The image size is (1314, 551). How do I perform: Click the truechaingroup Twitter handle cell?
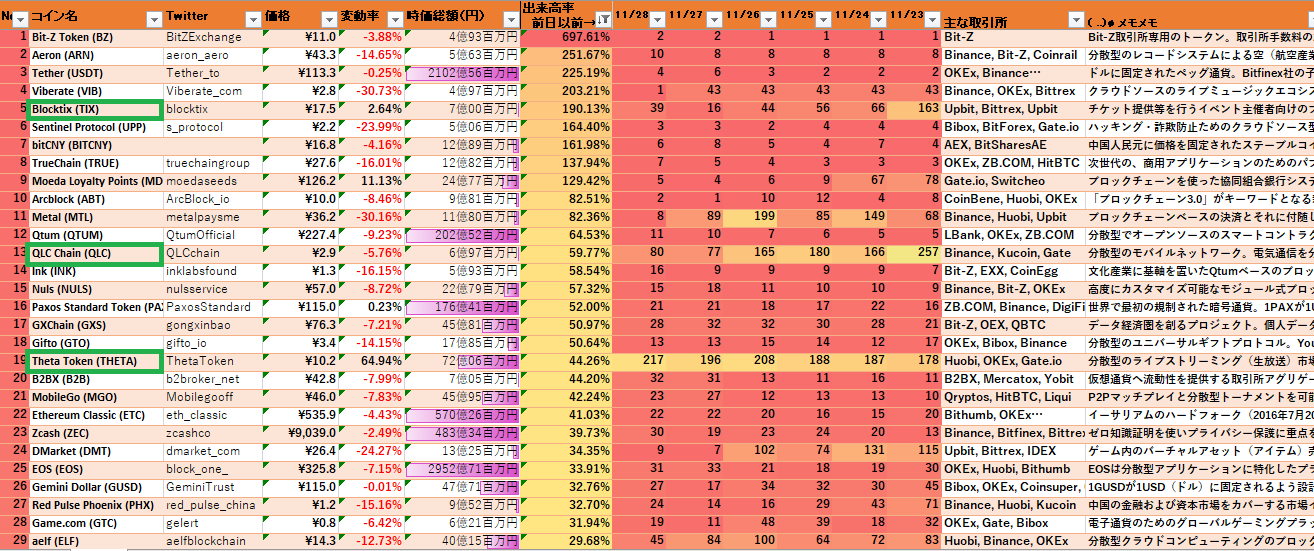click(213, 163)
